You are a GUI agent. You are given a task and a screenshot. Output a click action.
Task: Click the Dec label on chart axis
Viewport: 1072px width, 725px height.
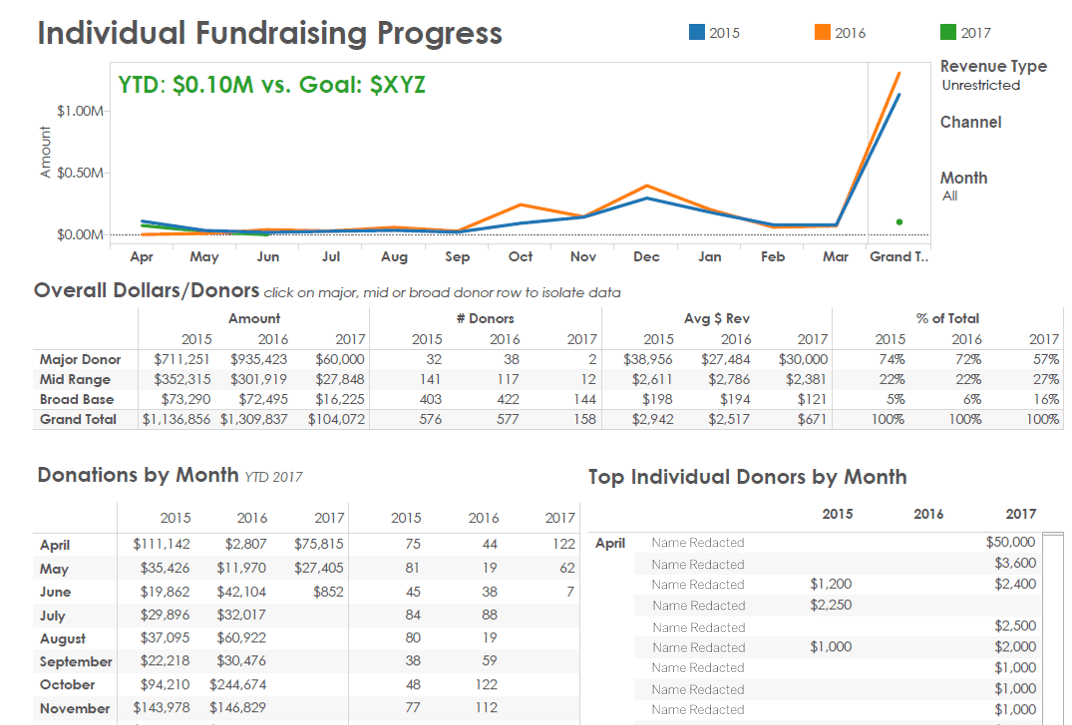click(x=646, y=257)
